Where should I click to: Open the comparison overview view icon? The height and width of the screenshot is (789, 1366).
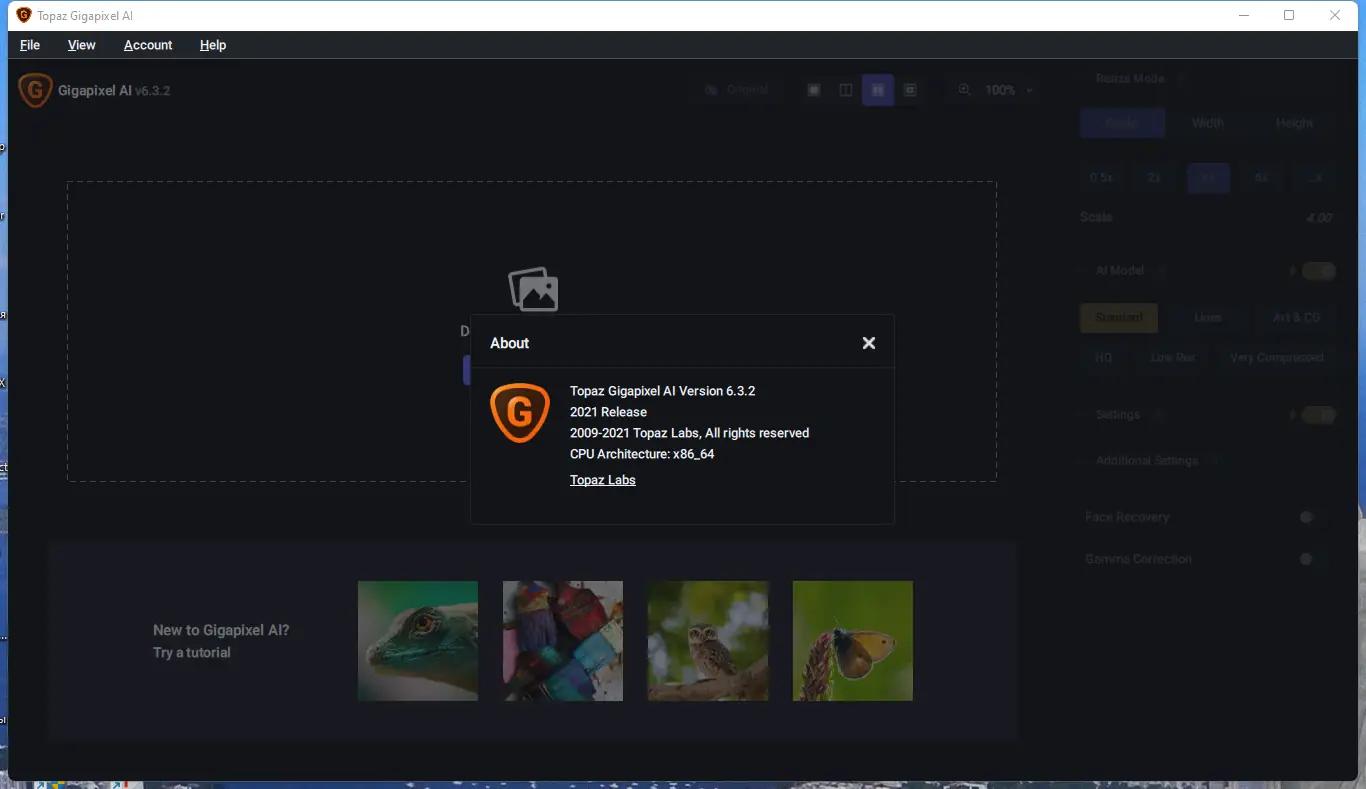click(910, 89)
